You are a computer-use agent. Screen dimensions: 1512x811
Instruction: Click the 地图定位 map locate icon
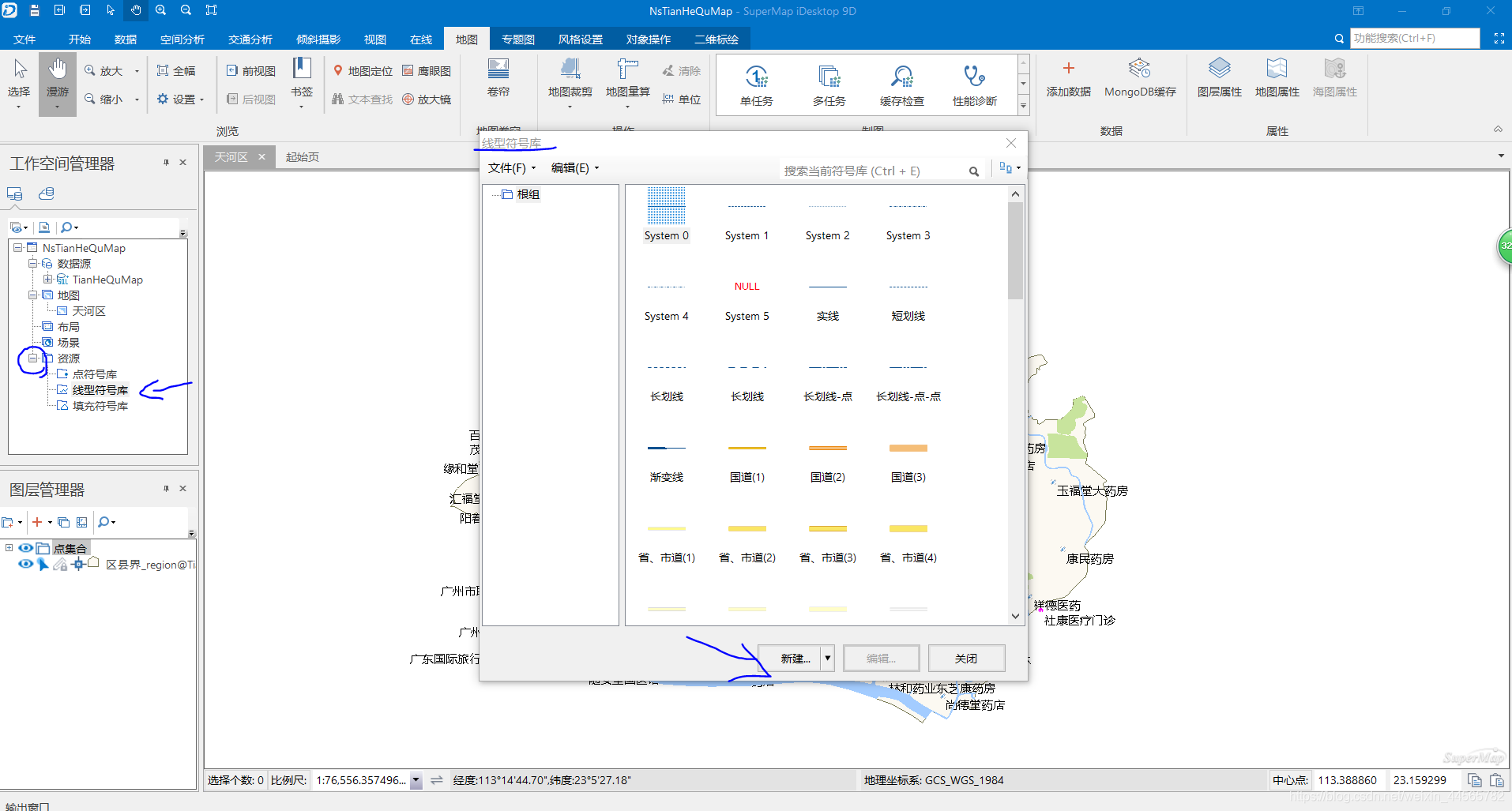363,71
